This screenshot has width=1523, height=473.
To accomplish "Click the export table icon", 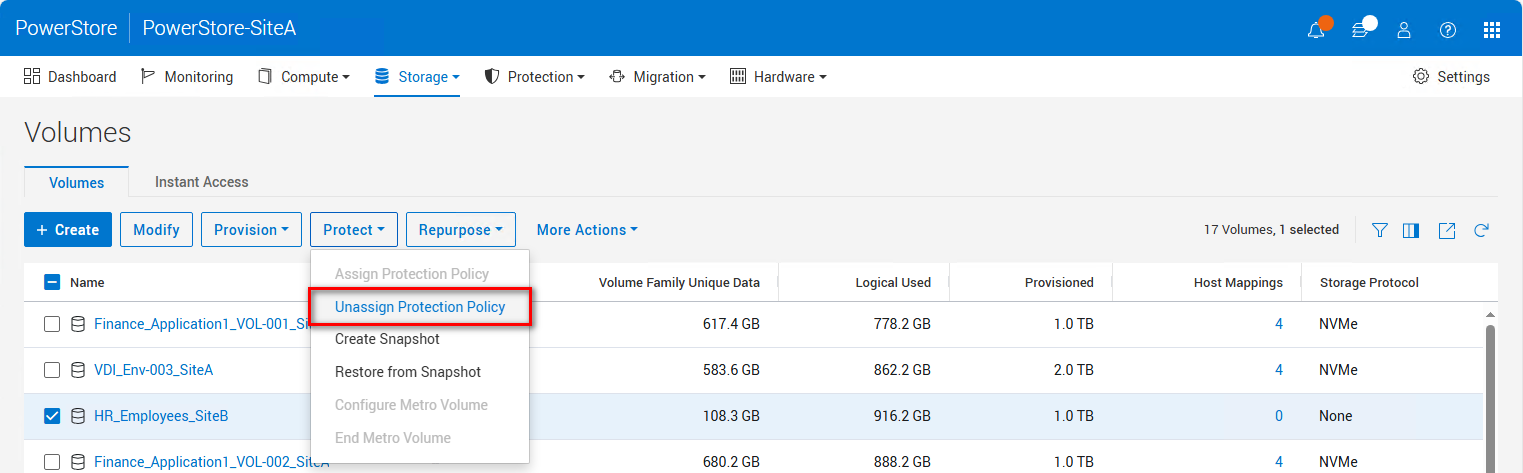I will pos(1447,230).
